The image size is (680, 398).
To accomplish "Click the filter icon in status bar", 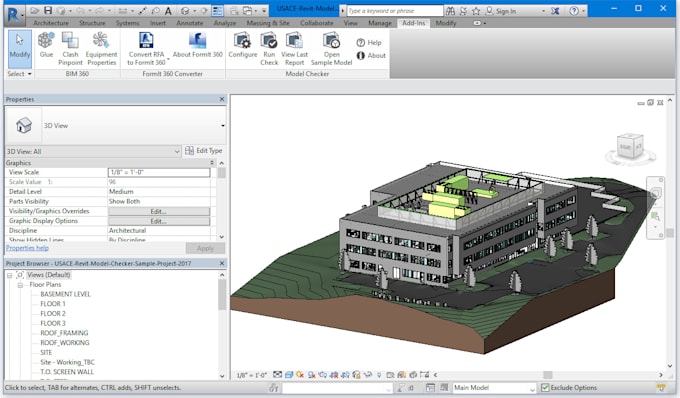I will coord(660,388).
